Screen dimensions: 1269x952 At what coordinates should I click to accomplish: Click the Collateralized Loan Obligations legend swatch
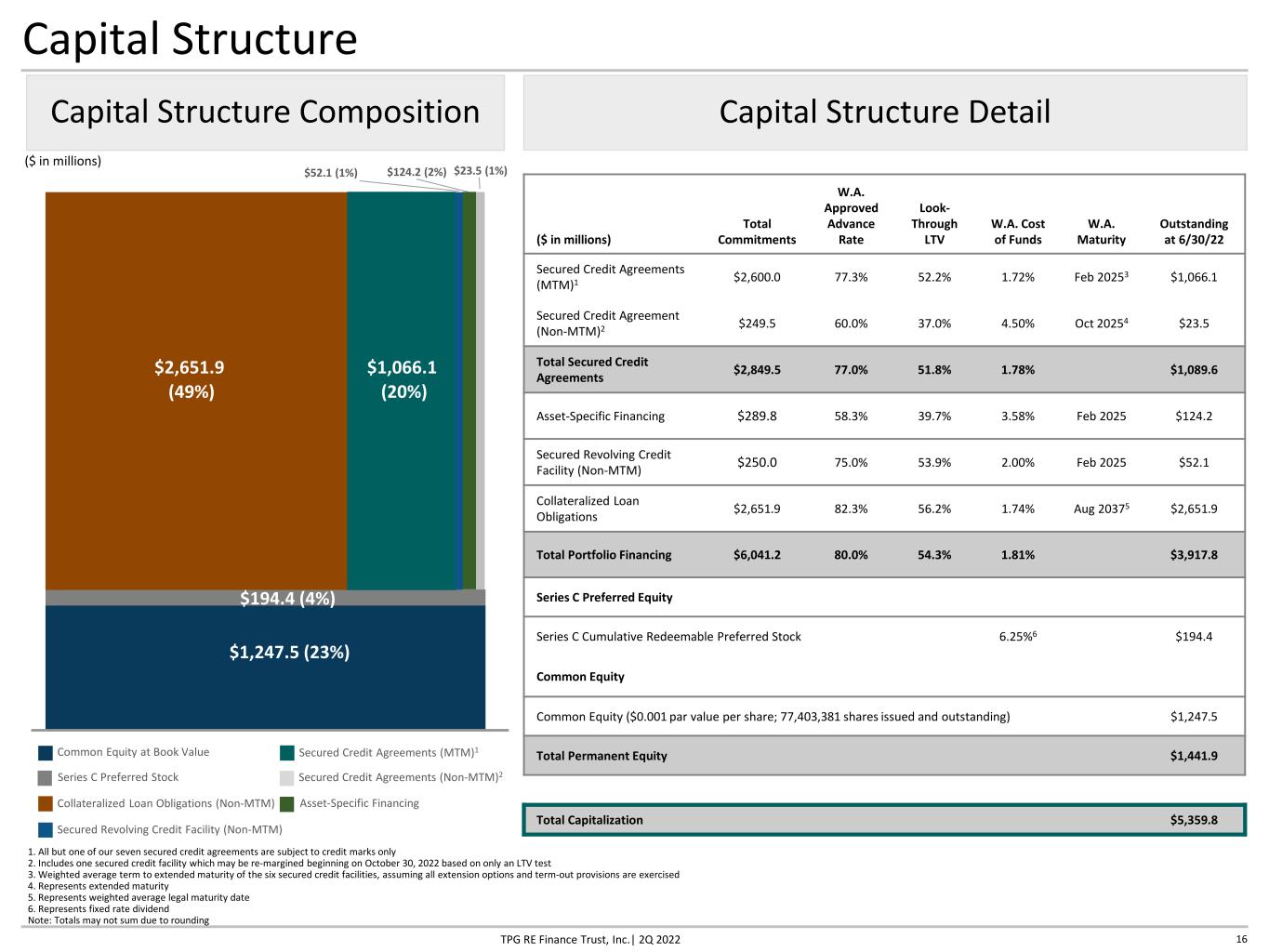[x=46, y=803]
